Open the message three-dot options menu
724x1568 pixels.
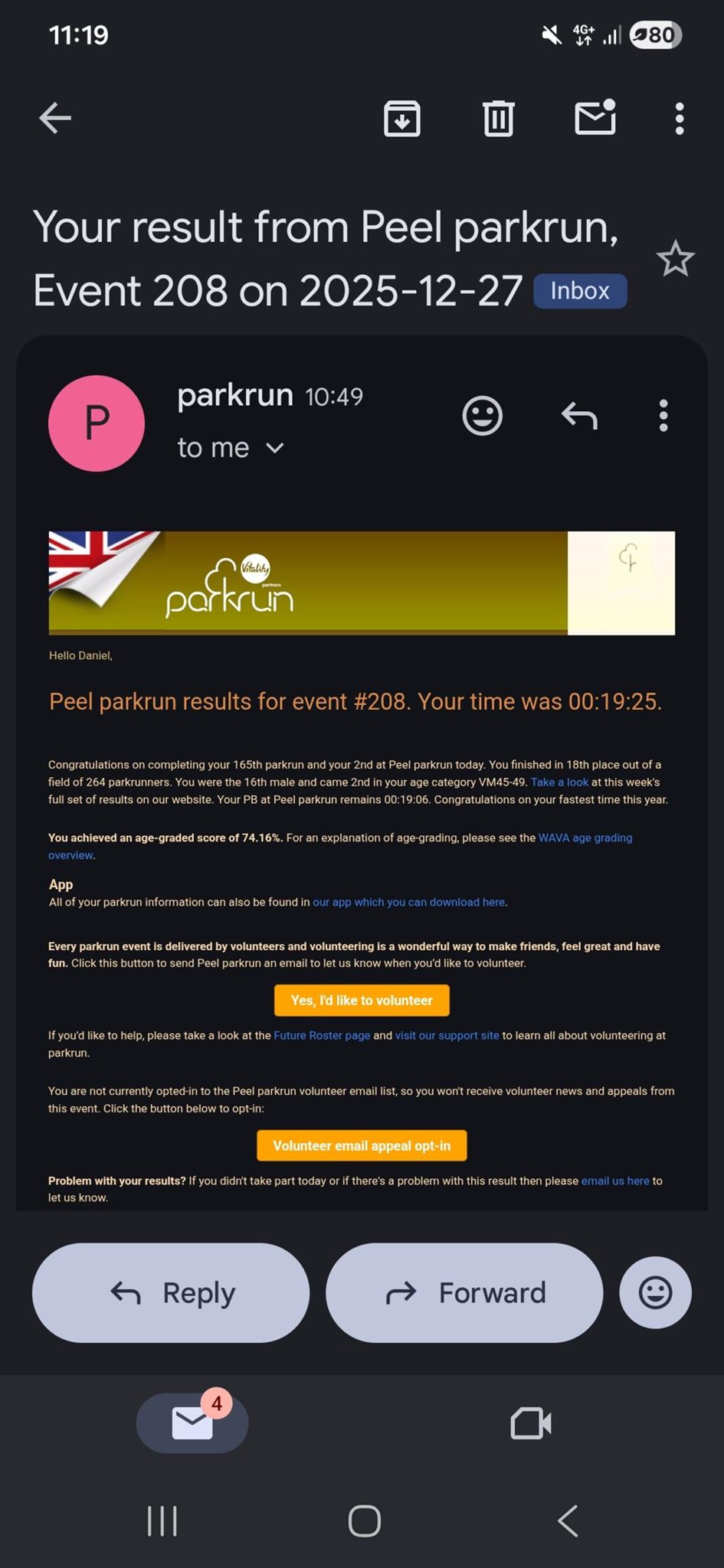coord(663,416)
